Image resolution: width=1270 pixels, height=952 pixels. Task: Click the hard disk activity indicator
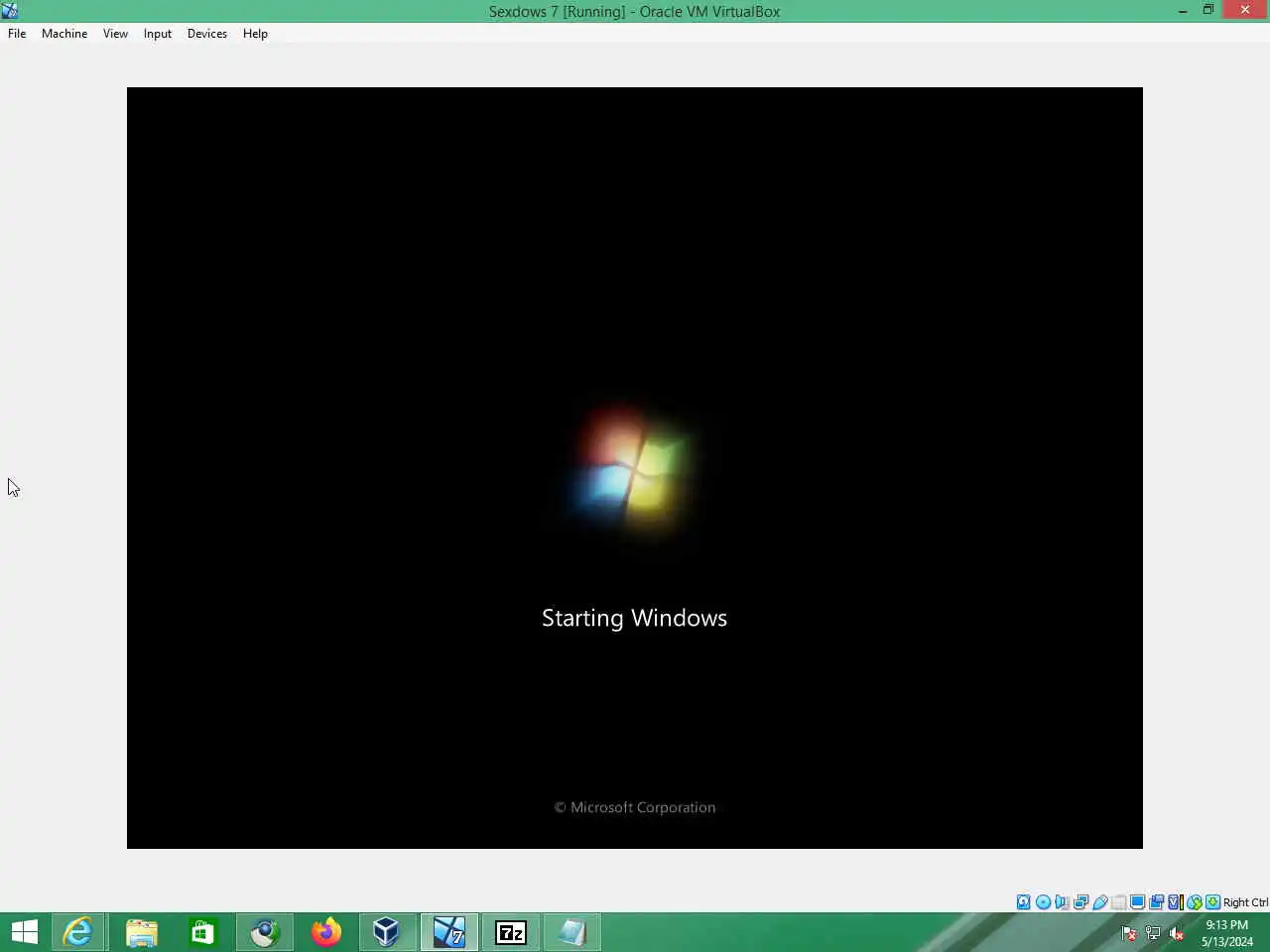tap(1023, 902)
